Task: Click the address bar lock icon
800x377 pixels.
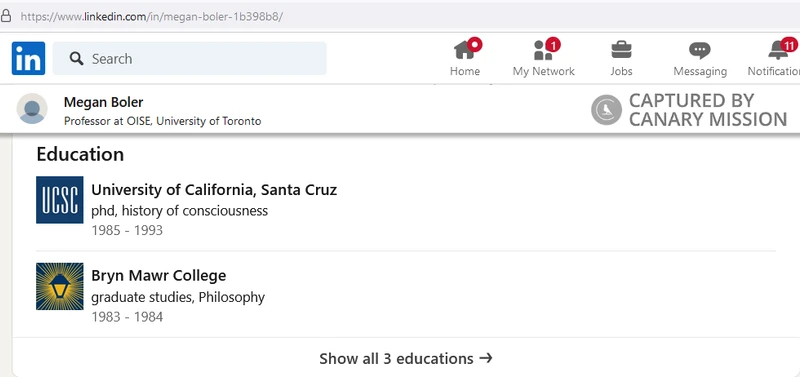Action: click(6, 16)
